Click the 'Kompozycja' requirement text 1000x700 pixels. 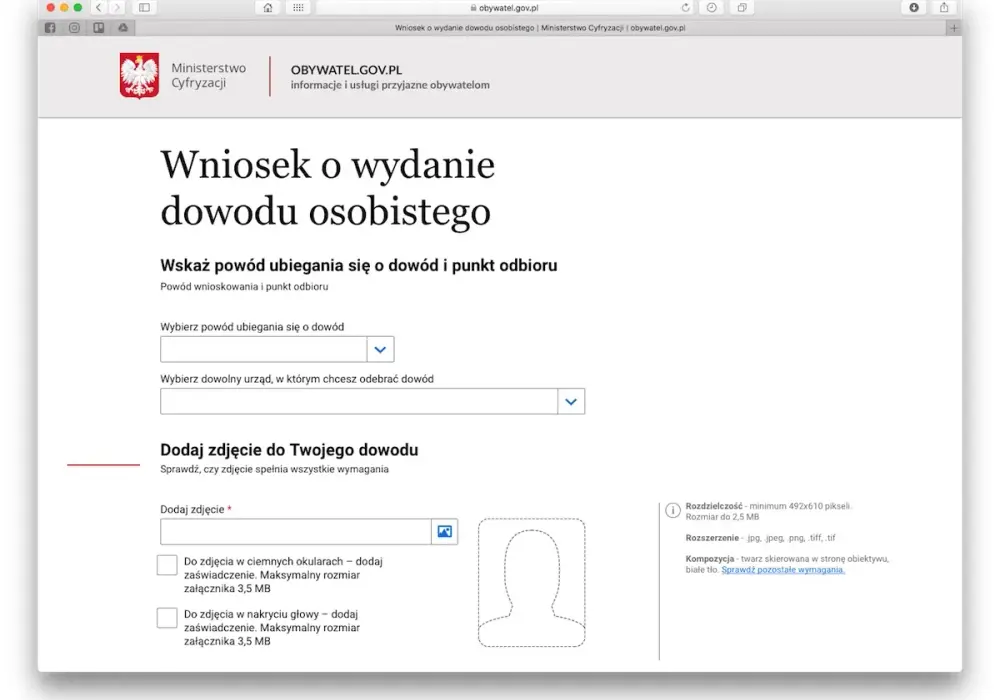click(787, 564)
